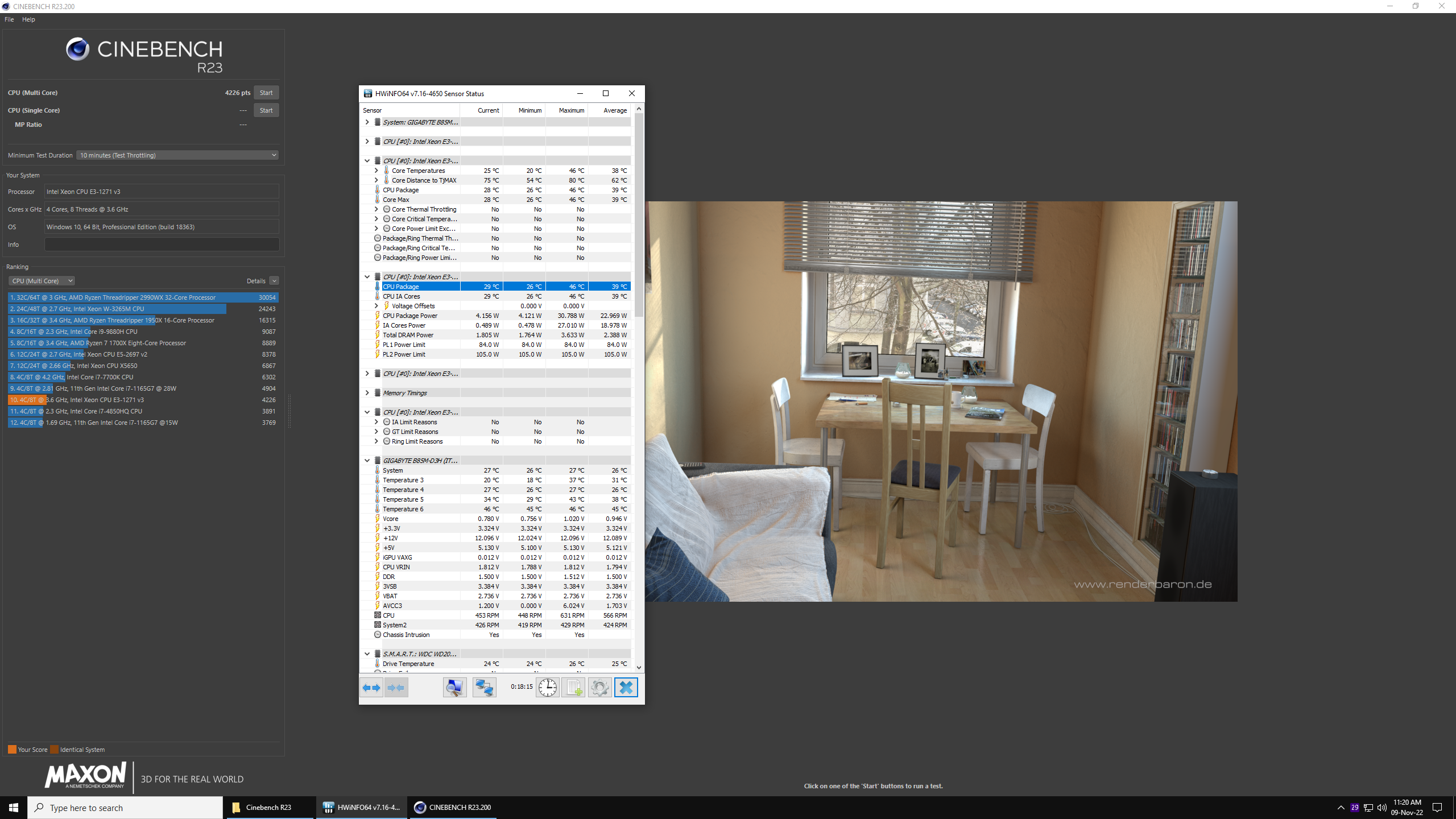Start CPU Multi Core test
Image resolution: width=1456 pixels, height=819 pixels.
[x=266, y=93]
